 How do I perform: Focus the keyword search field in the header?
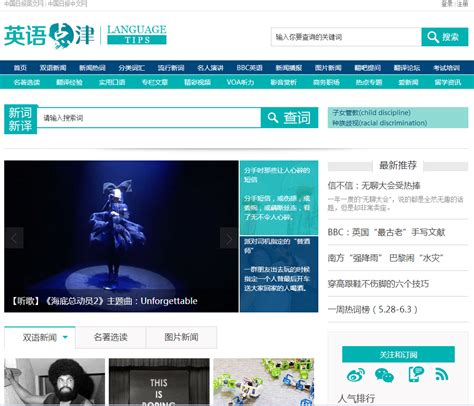point(346,37)
